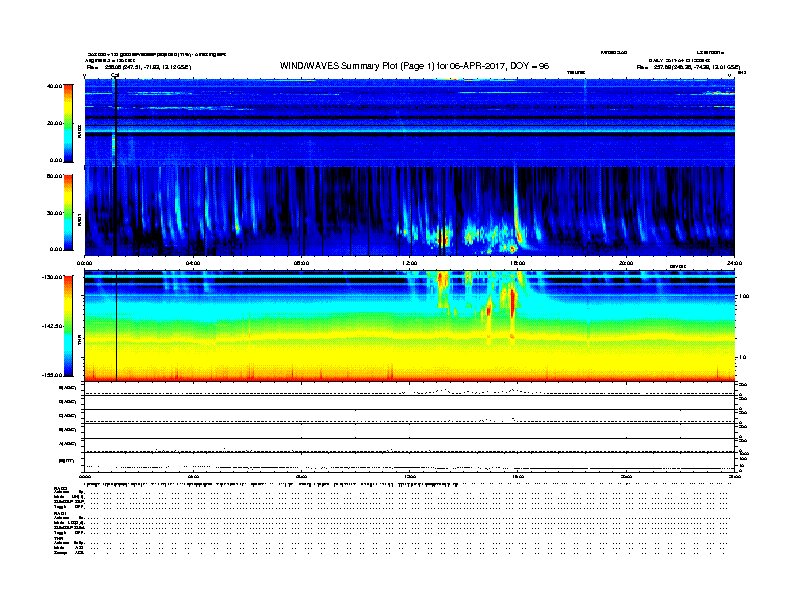Click the 20:00 tick label under RAD1 spectrogram
The width and height of the screenshot is (792, 612).
[x=626, y=263]
